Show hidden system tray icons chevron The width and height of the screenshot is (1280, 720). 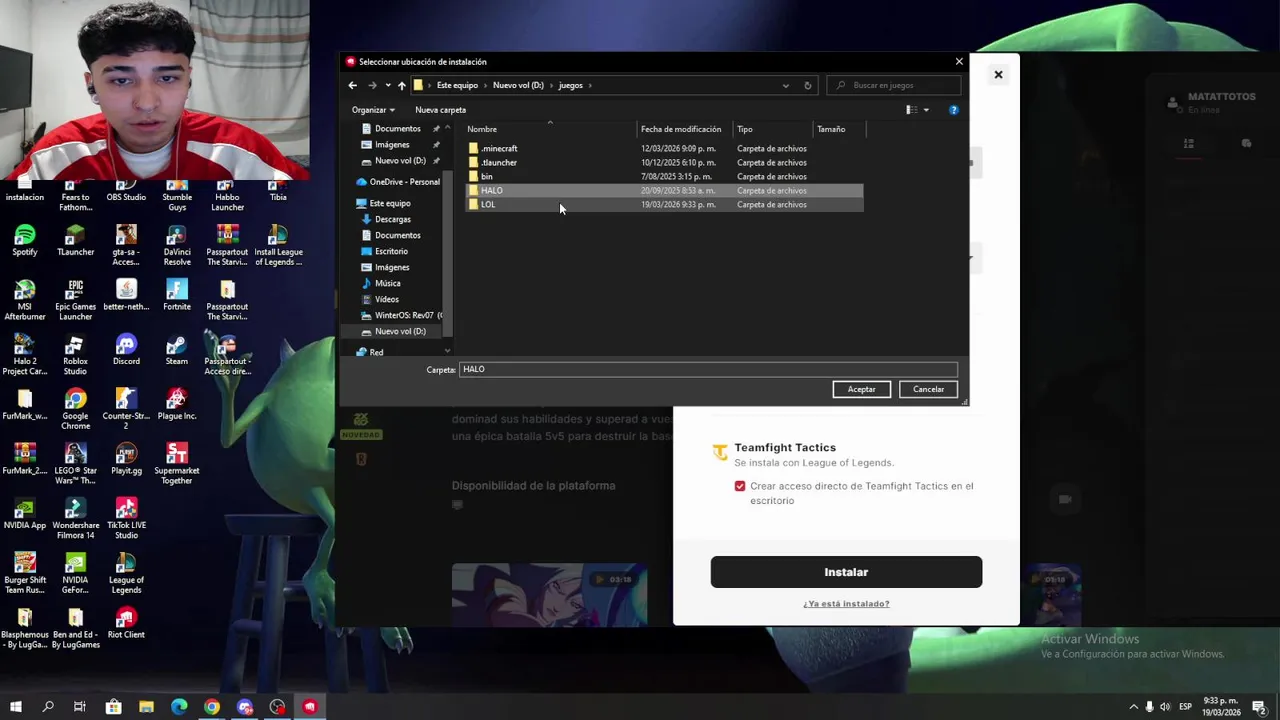(1133, 707)
